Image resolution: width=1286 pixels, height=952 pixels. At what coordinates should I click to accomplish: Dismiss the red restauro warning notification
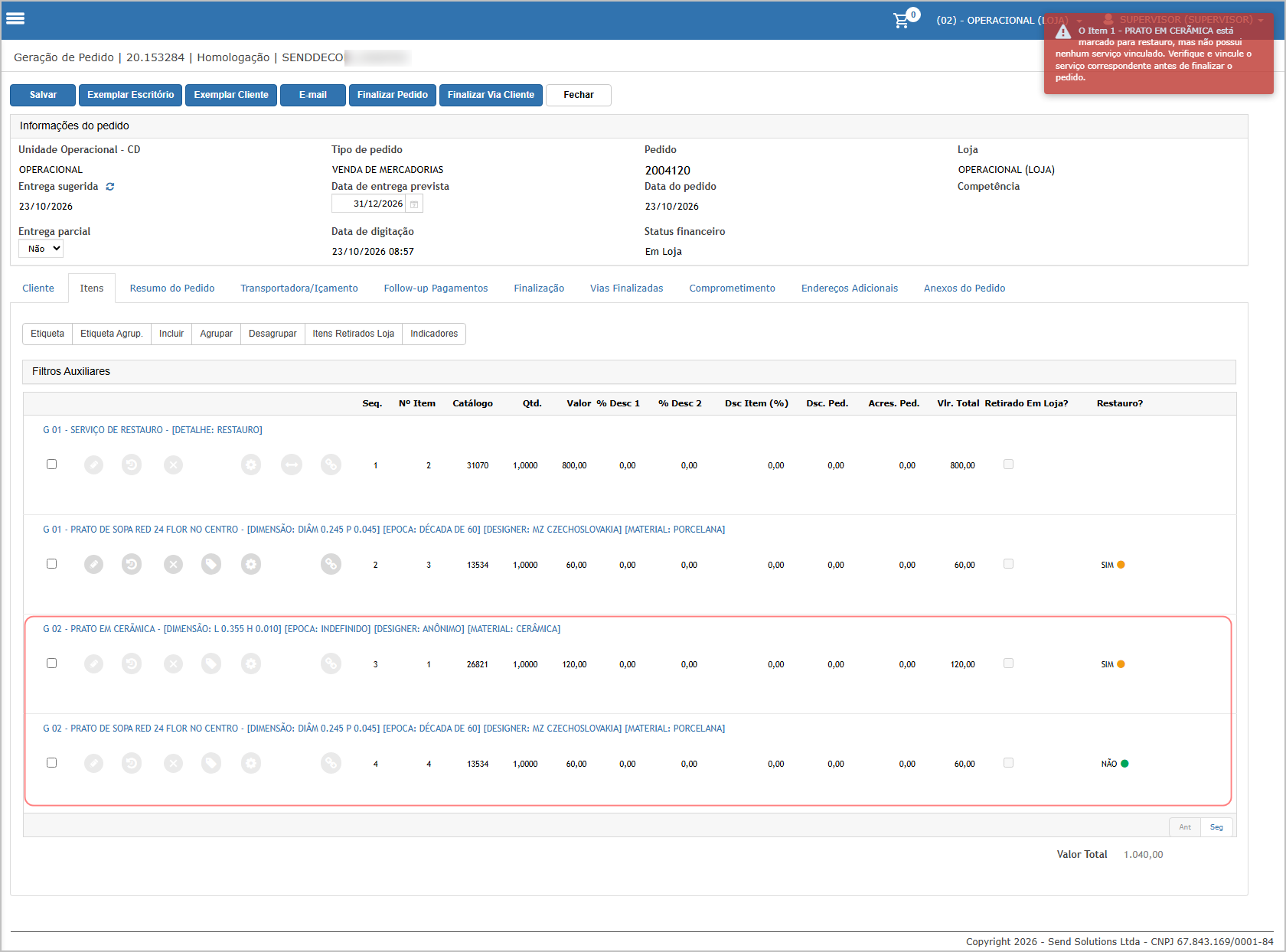click(1158, 54)
